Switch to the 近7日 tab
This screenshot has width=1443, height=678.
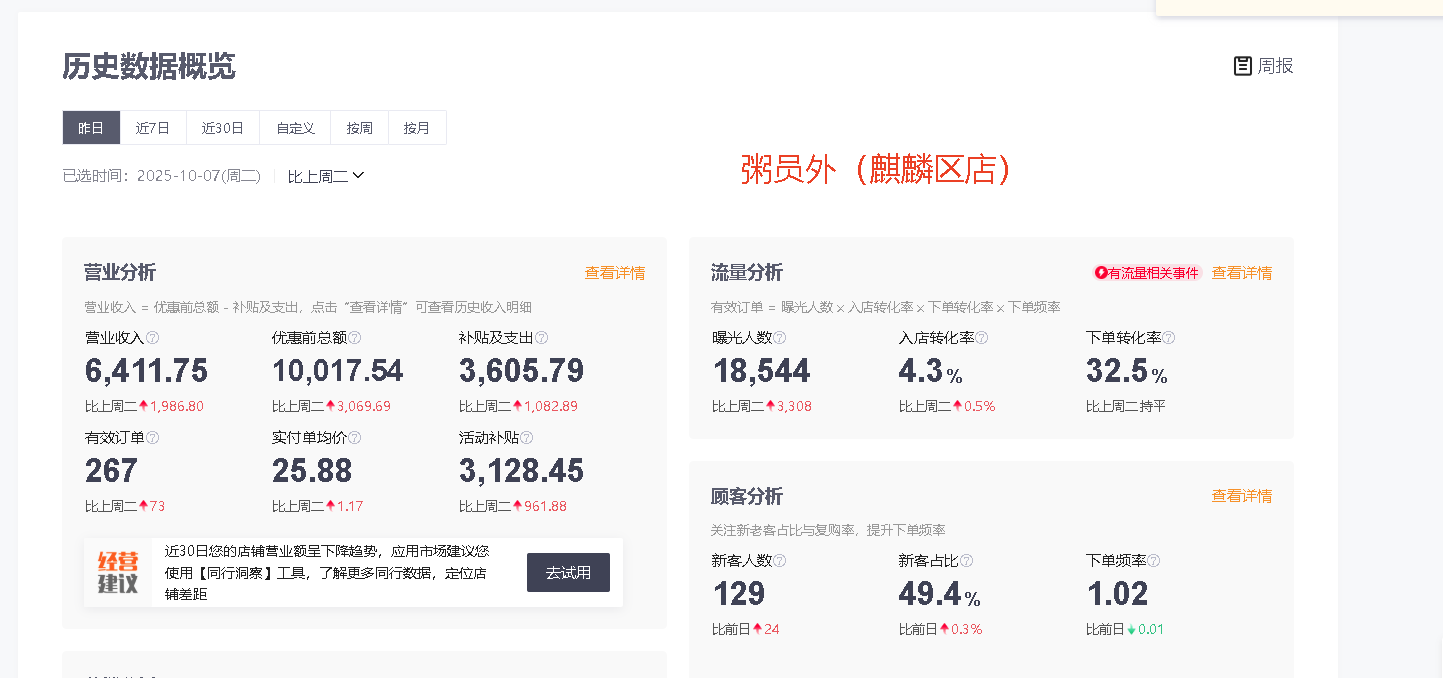pos(153,128)
